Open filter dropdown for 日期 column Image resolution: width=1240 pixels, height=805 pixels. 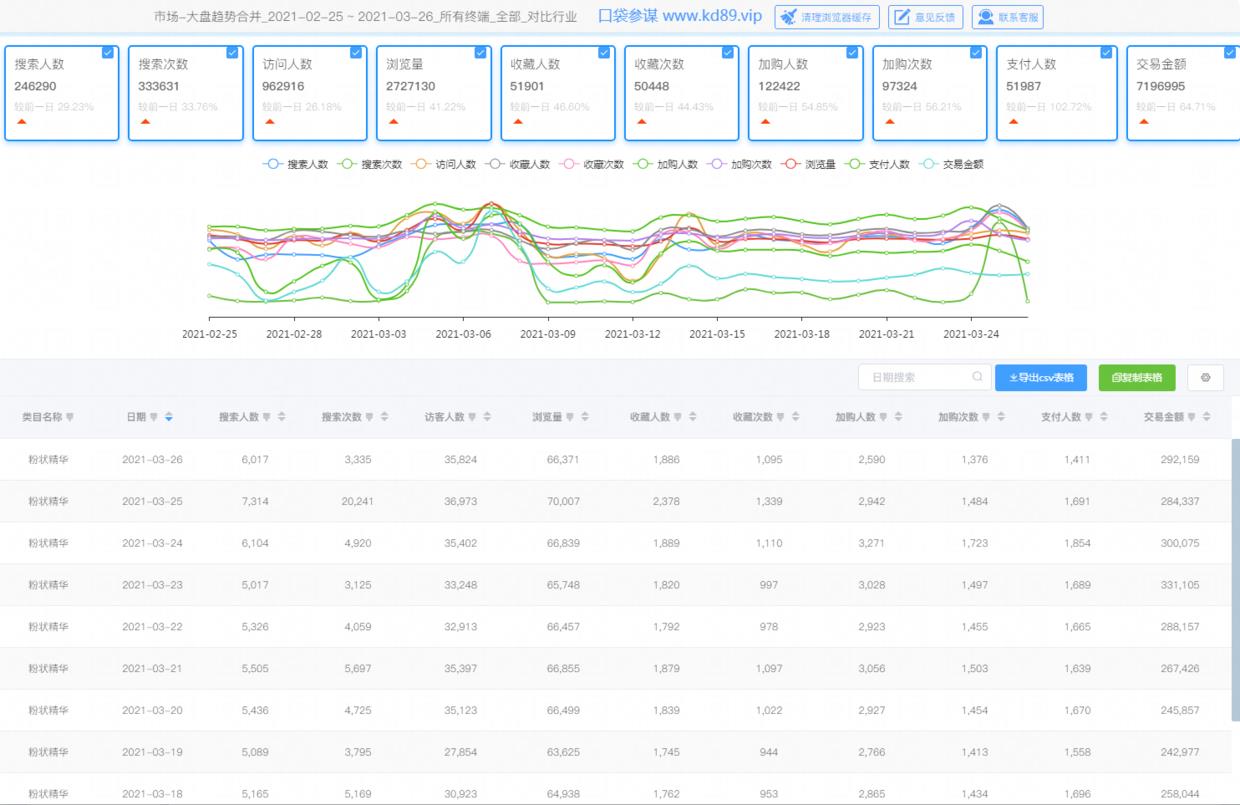(x=154, y=417)
